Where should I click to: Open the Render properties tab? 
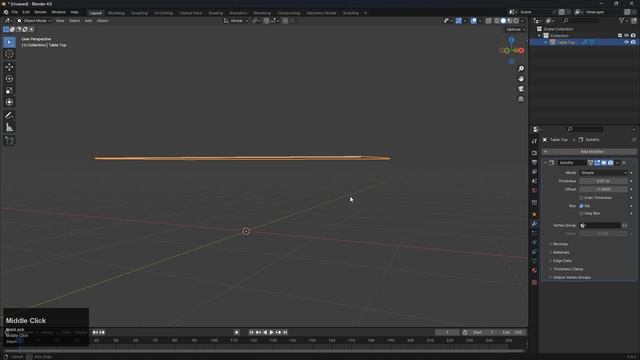pos(534,153)
